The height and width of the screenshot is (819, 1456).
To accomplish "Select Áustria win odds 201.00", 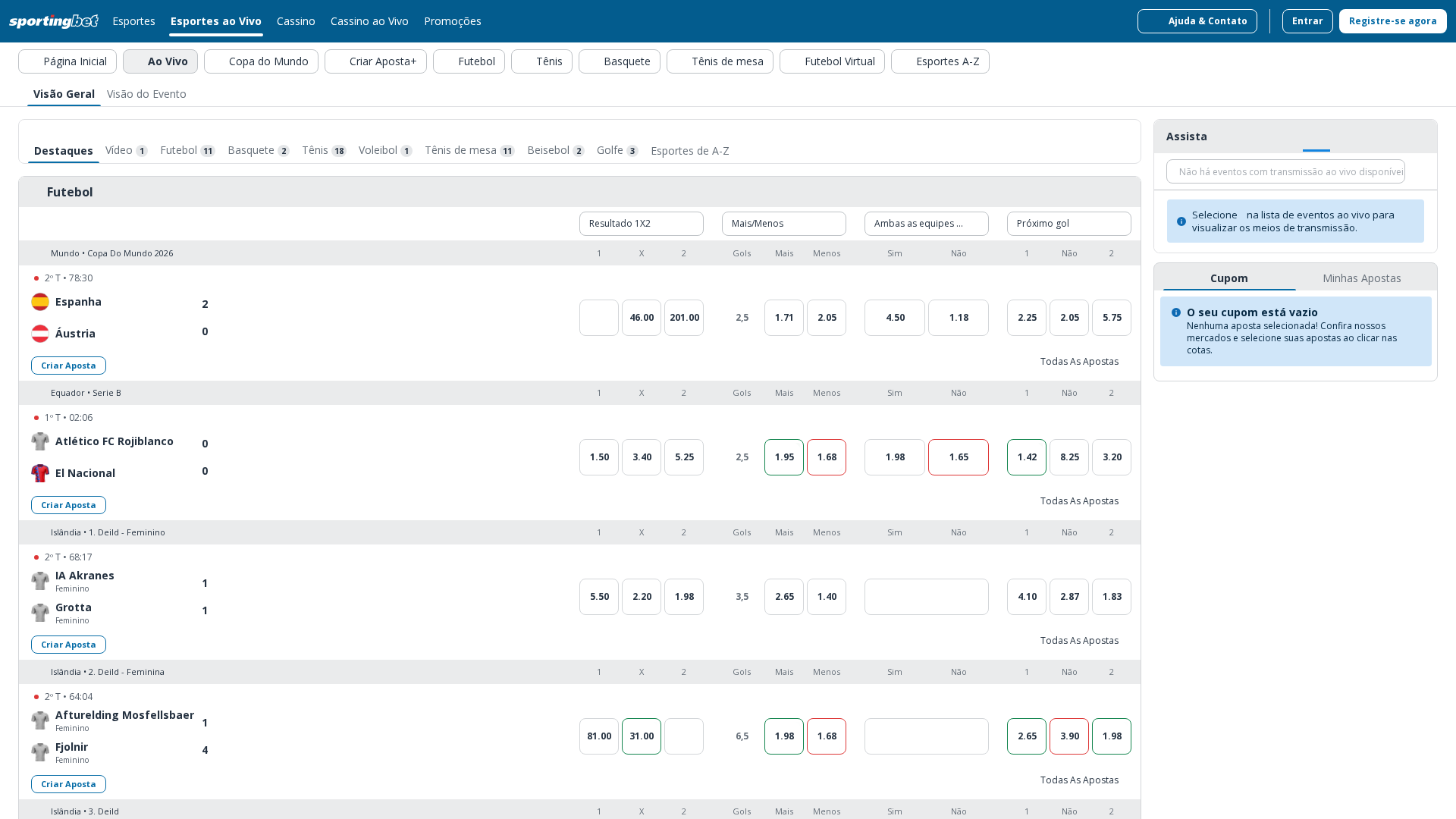I will 684,318.
